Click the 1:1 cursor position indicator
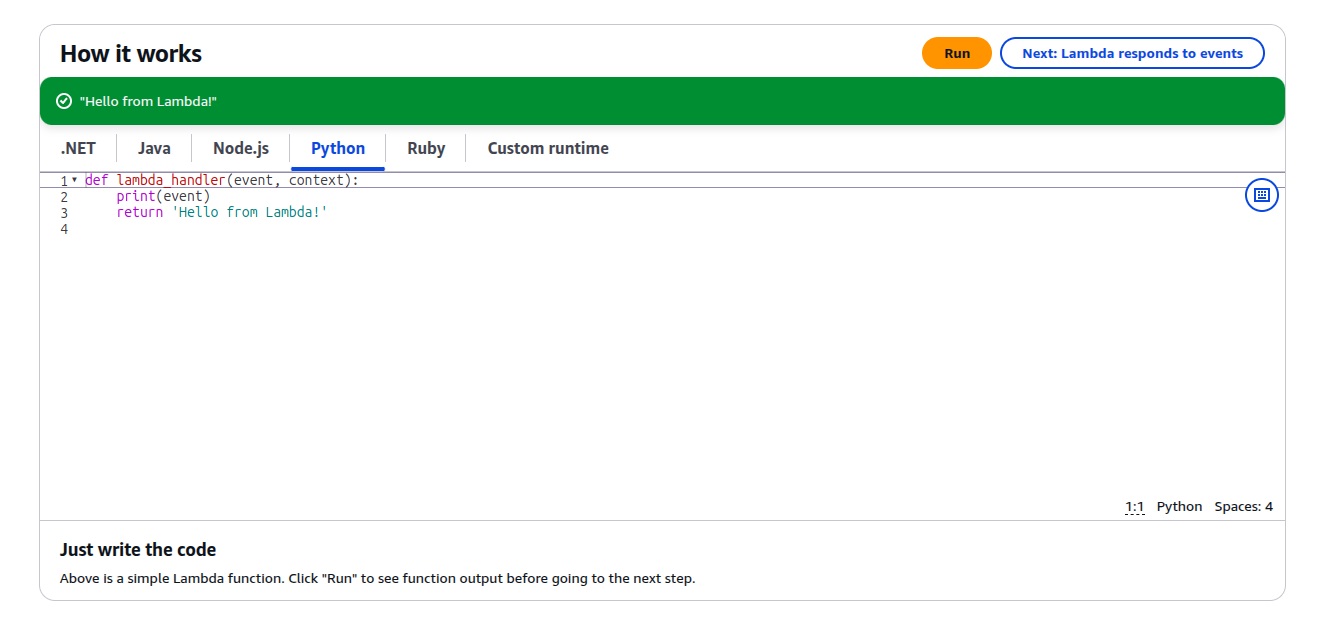Screen dimensions: 1323x633 1134,507
